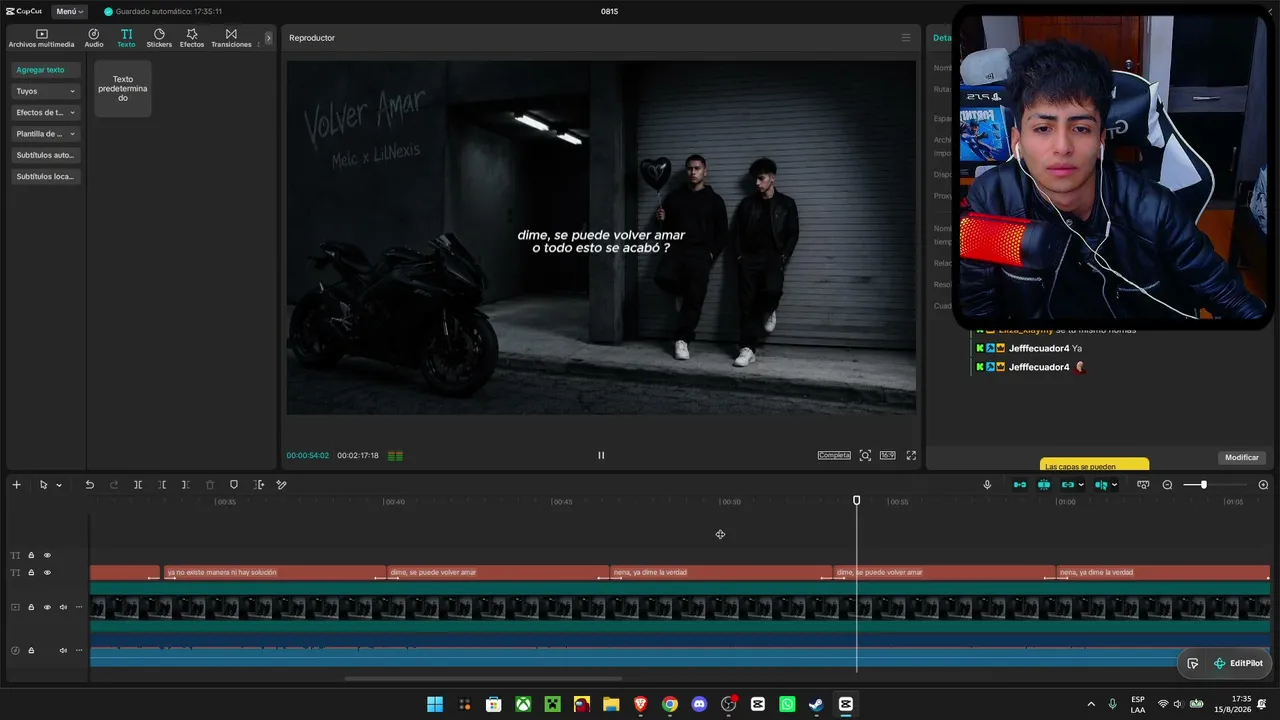Toggle clip linkage button
This screenshot has width=1280, height=720.
click(x=1068, y=485)
